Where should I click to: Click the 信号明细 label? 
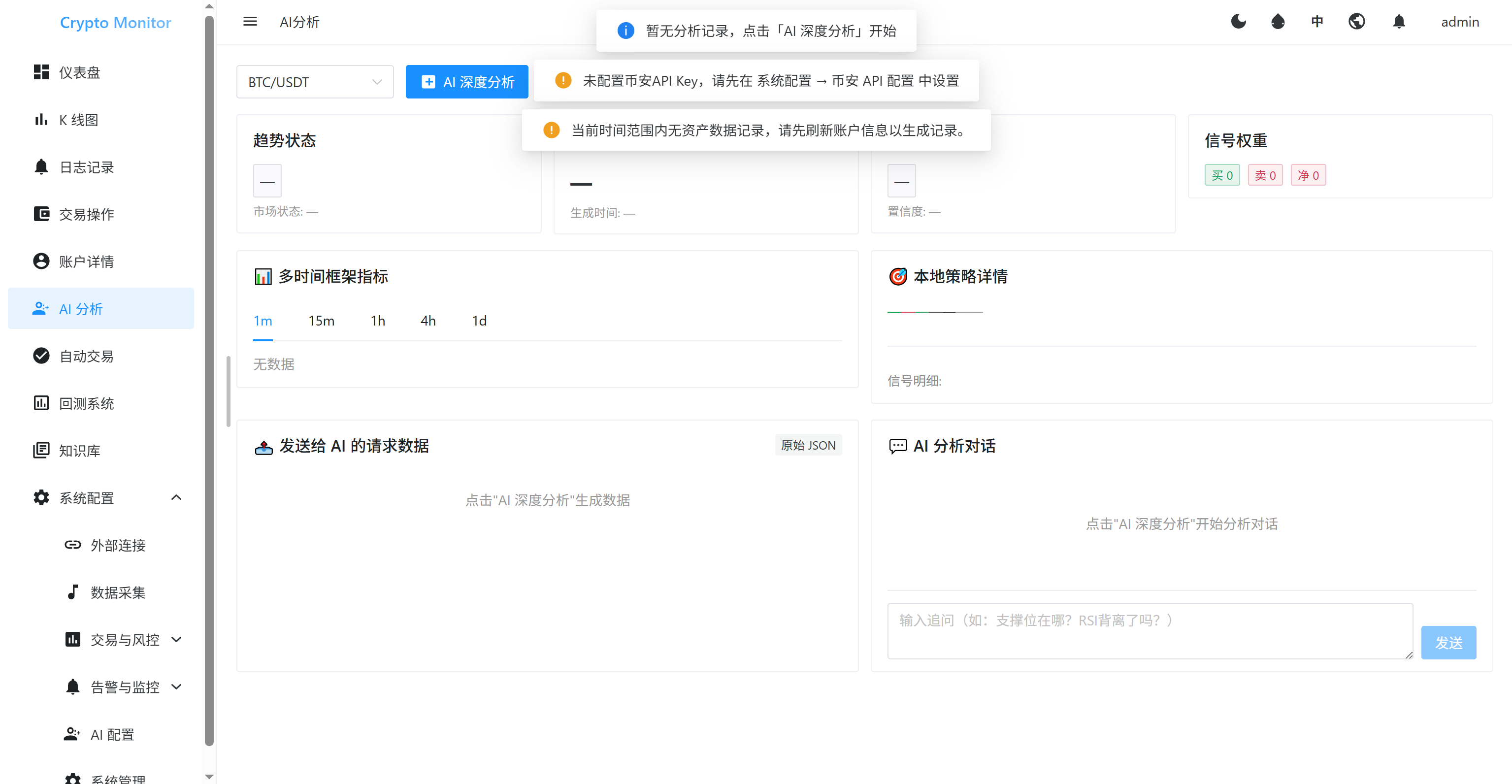(914, 380)
